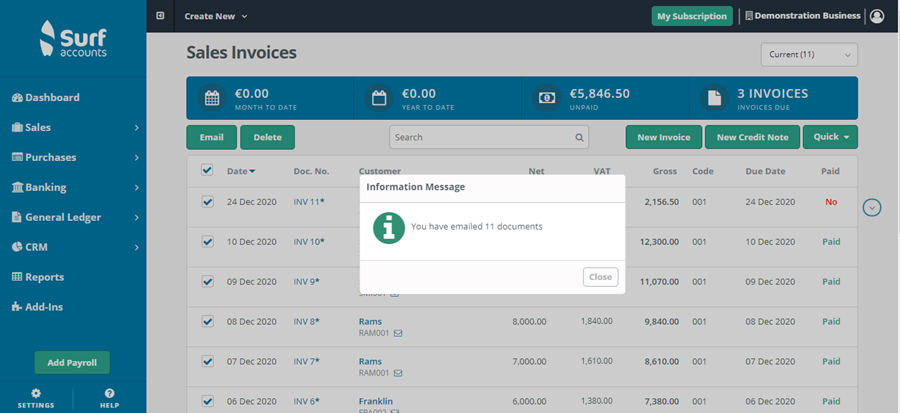Open the Rams customer link for INV 7
The image size is (900, 413).
pos(370,361)
